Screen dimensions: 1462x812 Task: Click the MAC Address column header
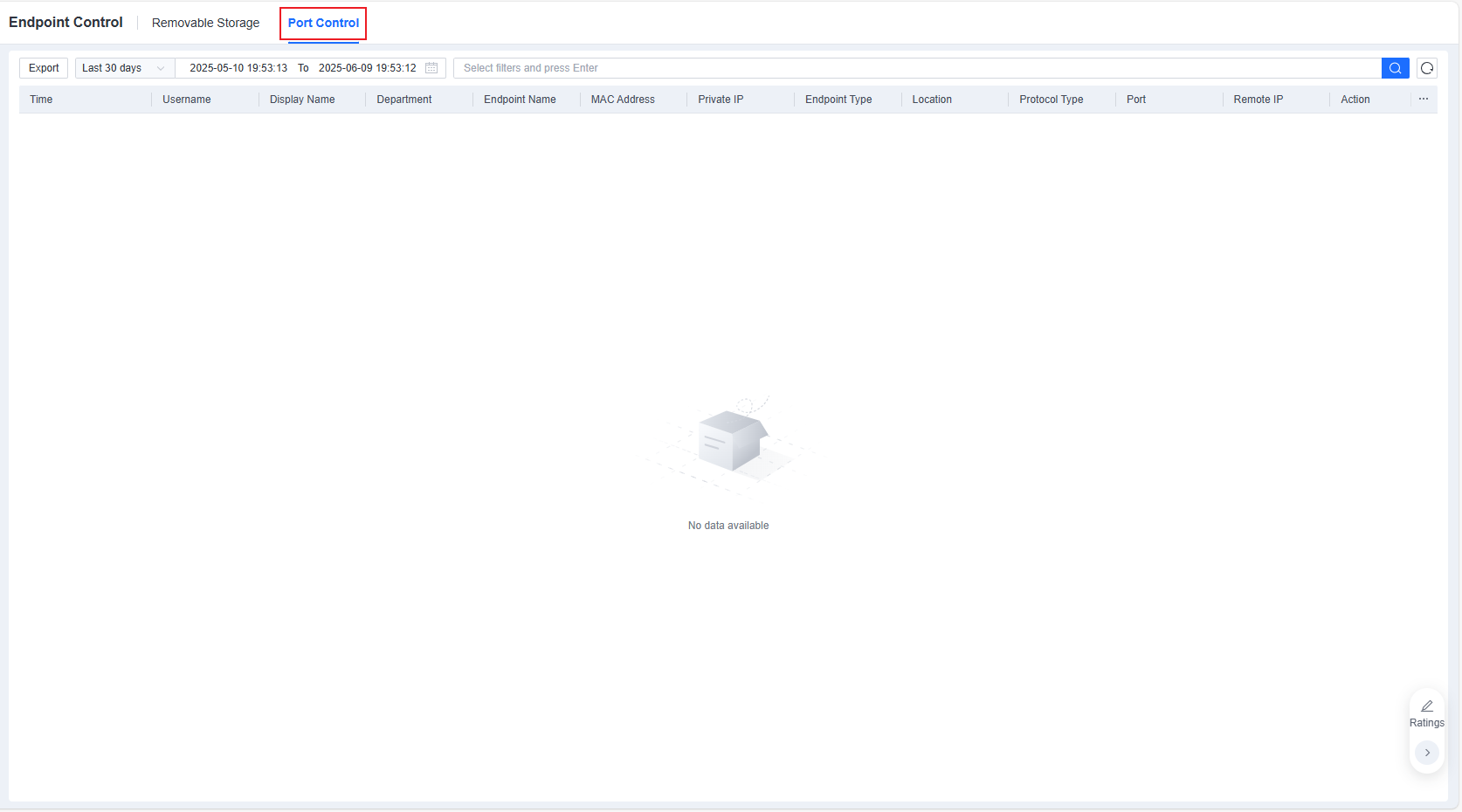tap(623, 100)
